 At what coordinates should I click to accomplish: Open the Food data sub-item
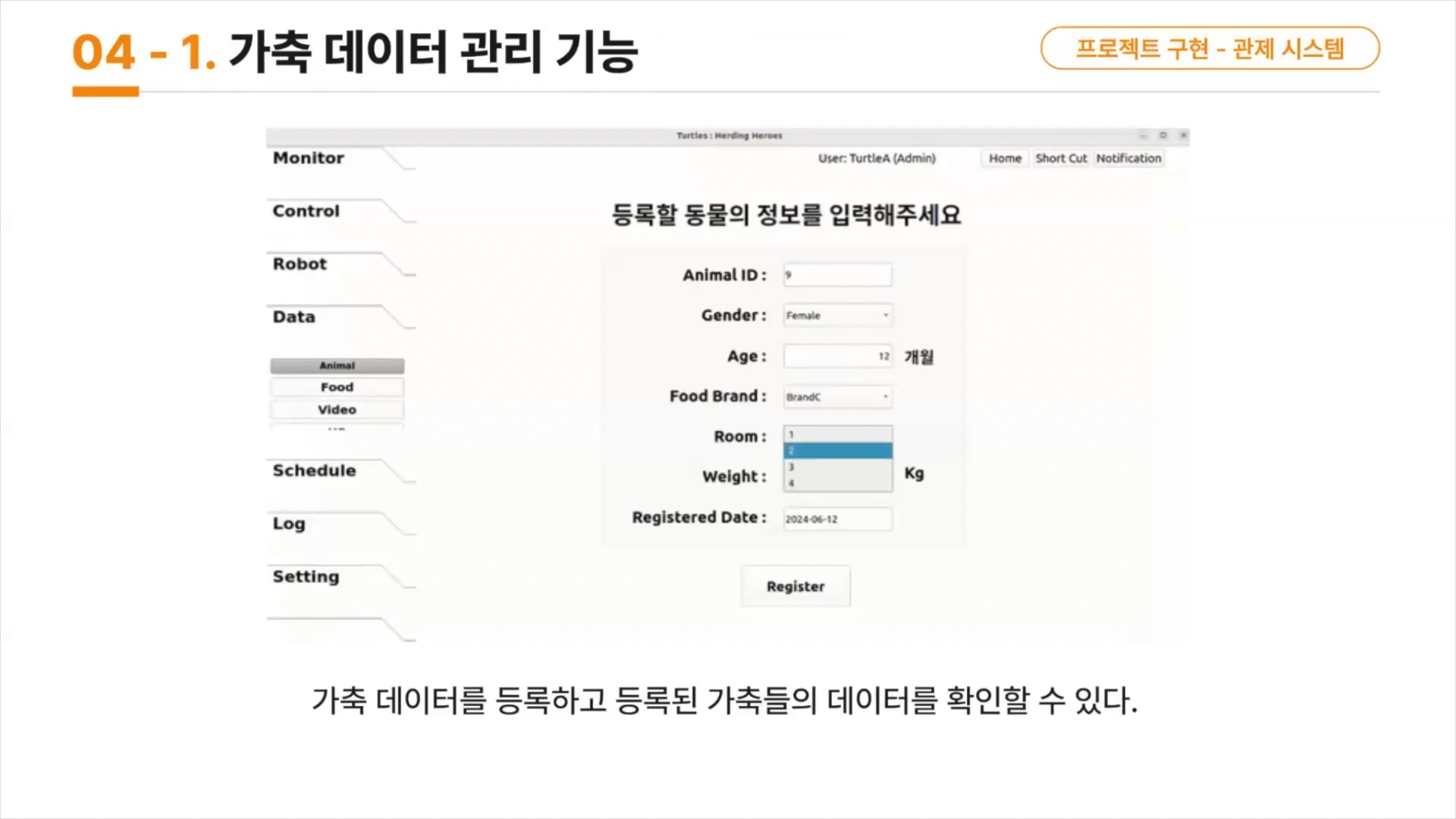pos(337,388)
